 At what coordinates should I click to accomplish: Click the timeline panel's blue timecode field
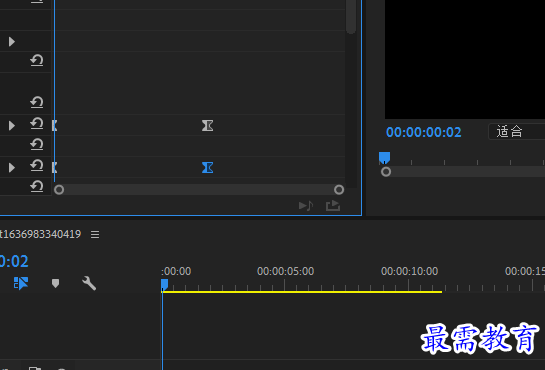(14, 261)
